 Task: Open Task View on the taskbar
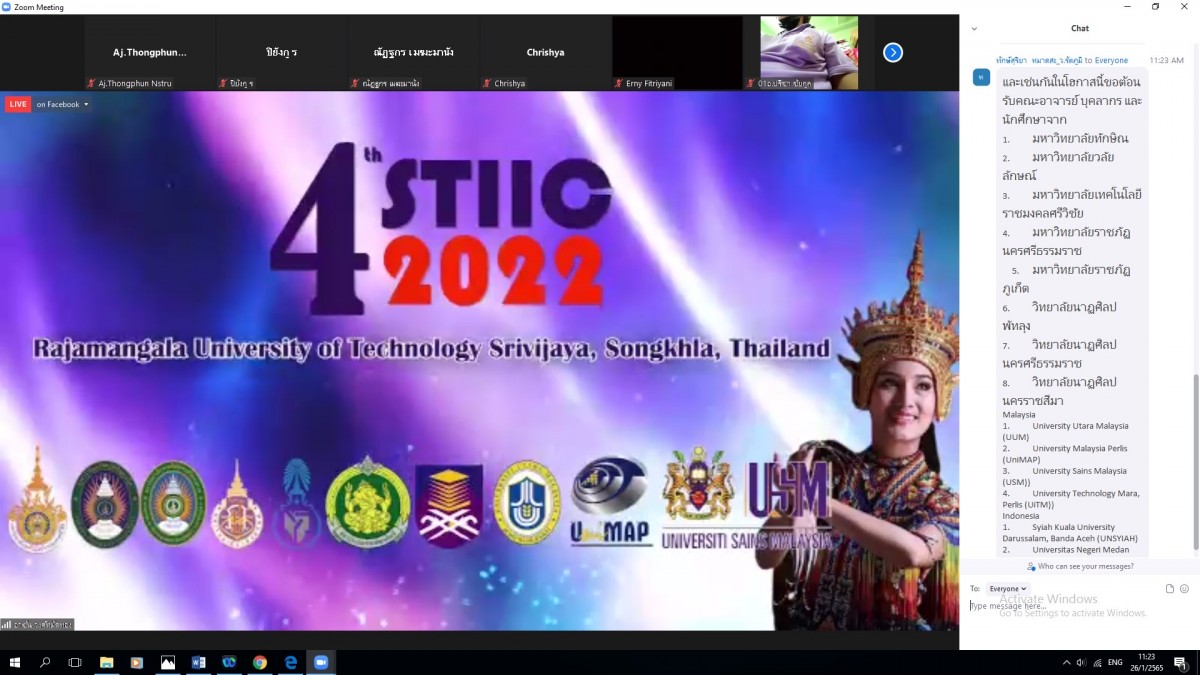[x=75, y=662]
